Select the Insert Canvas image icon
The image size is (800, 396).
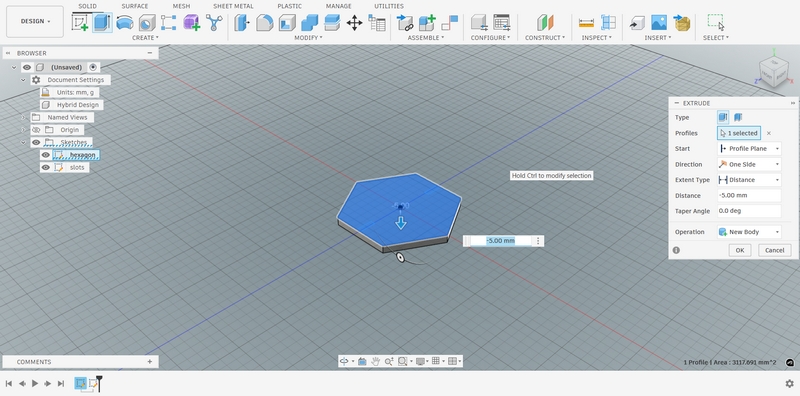(x=659, y=22)
